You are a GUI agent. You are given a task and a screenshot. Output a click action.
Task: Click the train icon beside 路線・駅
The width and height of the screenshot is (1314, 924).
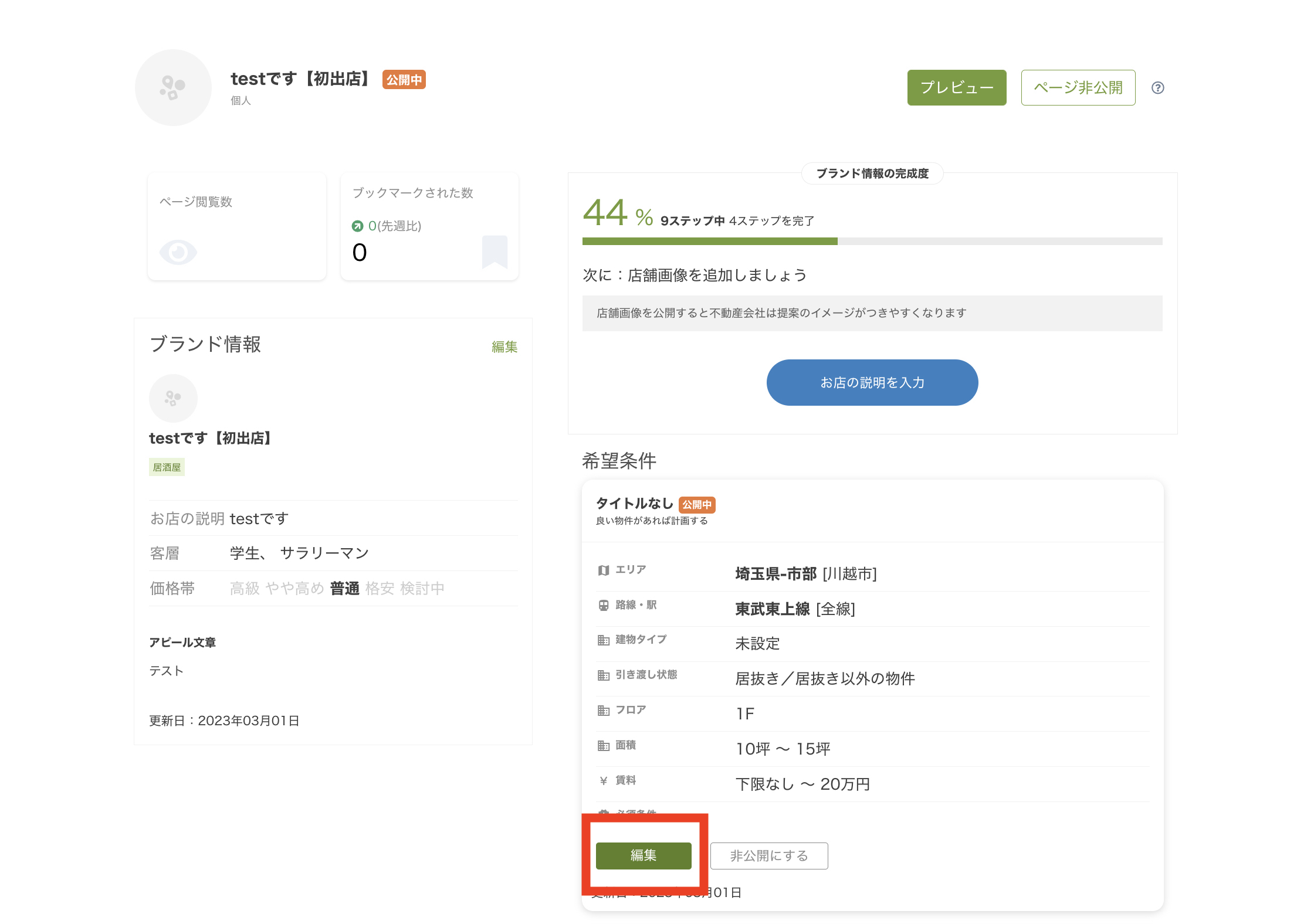tap(604, 605)
